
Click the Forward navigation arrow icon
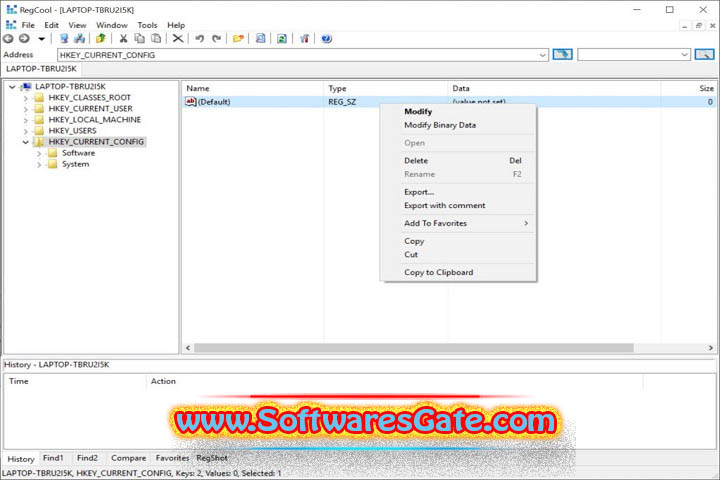coord(24,39)
